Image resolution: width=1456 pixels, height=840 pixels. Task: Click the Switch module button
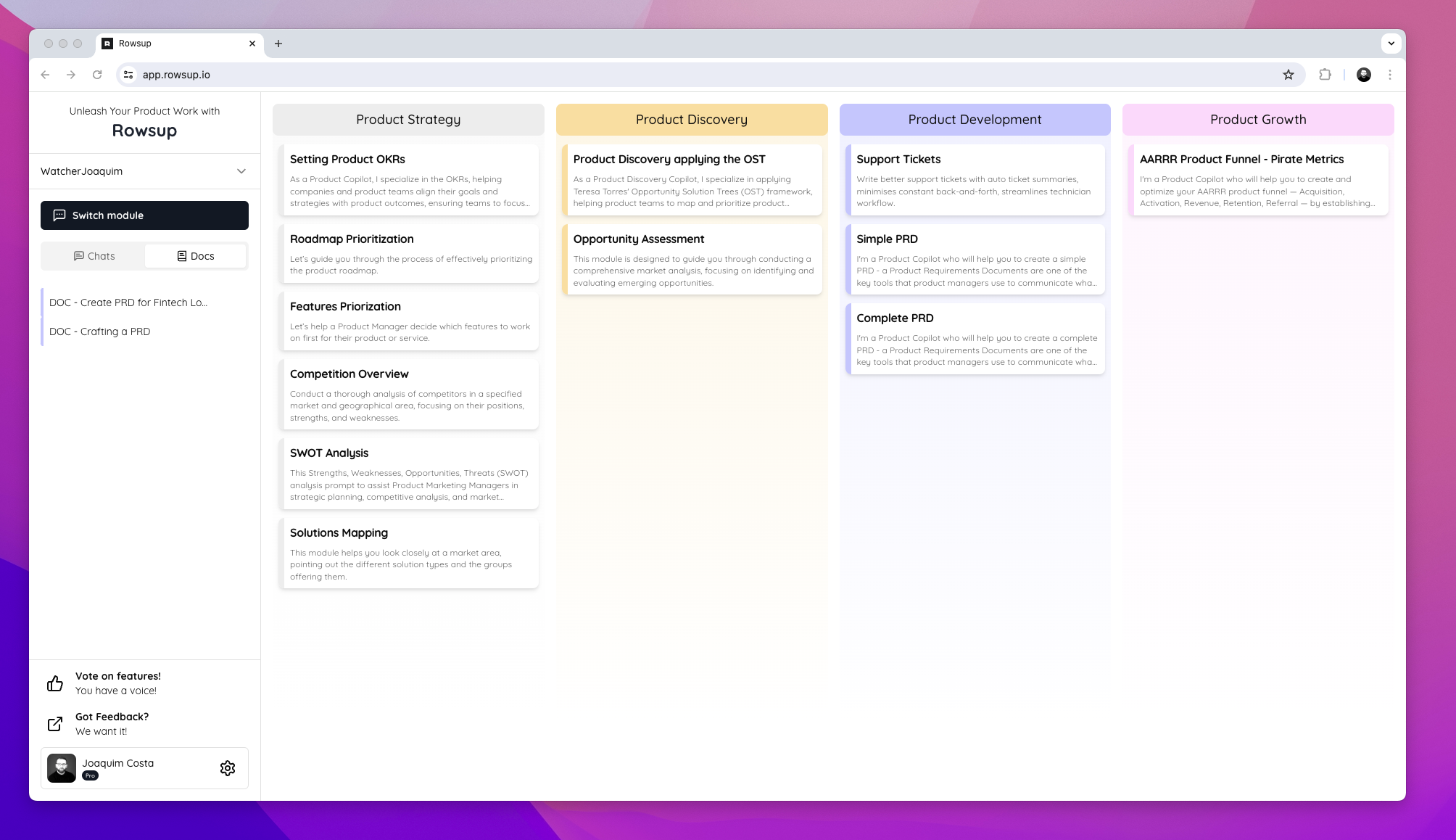(144, 215)
